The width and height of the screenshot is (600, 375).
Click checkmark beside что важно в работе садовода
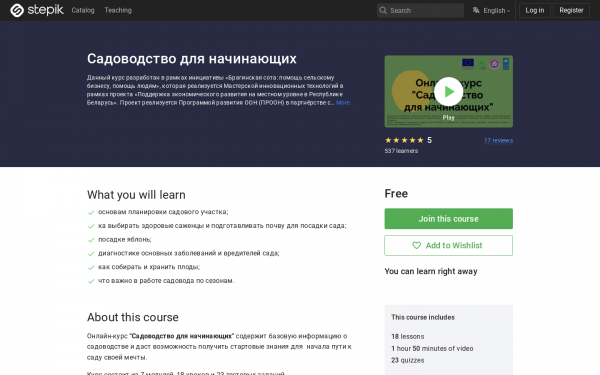91,281
